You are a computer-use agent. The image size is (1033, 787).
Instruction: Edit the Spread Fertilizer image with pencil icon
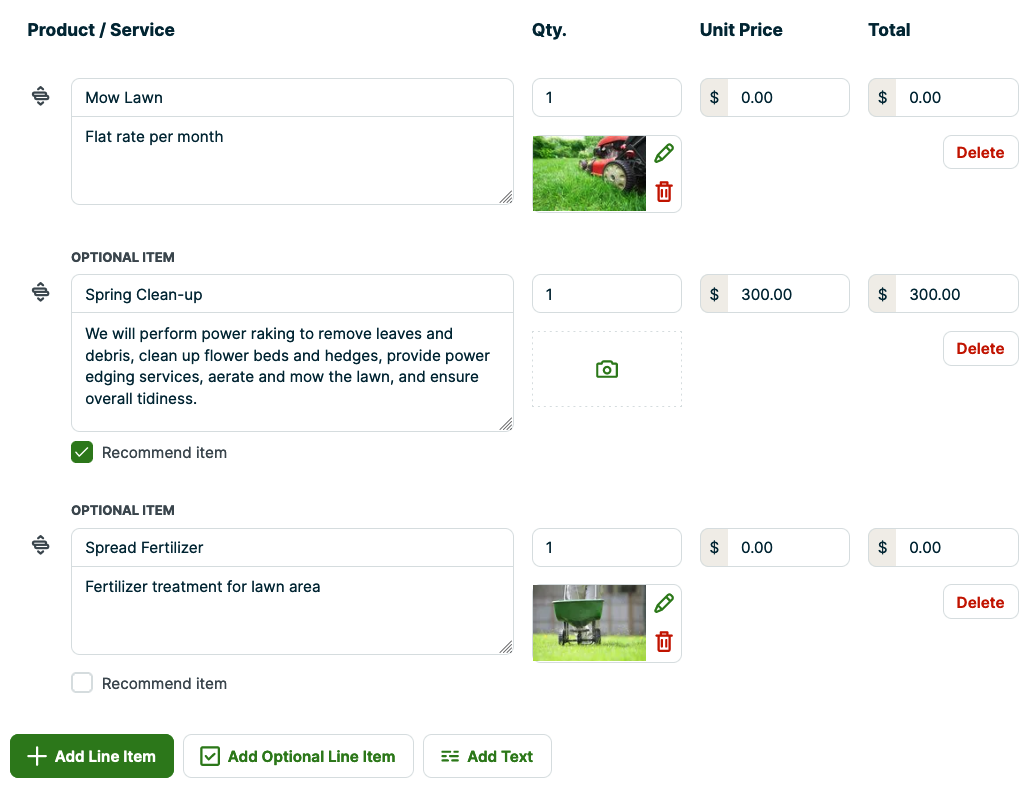point(664,603)
